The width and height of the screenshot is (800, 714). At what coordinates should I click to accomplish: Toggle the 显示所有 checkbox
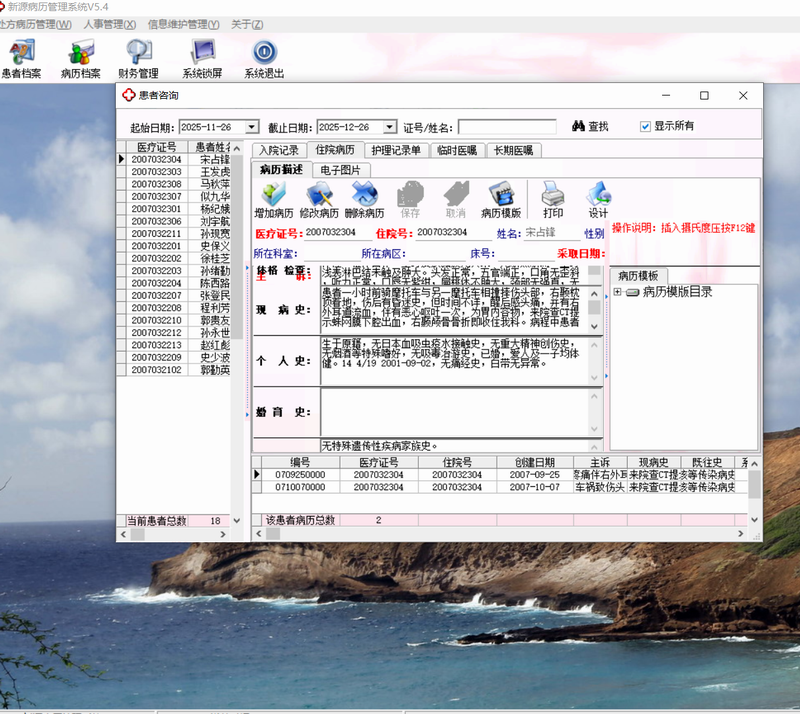(646, 127)
